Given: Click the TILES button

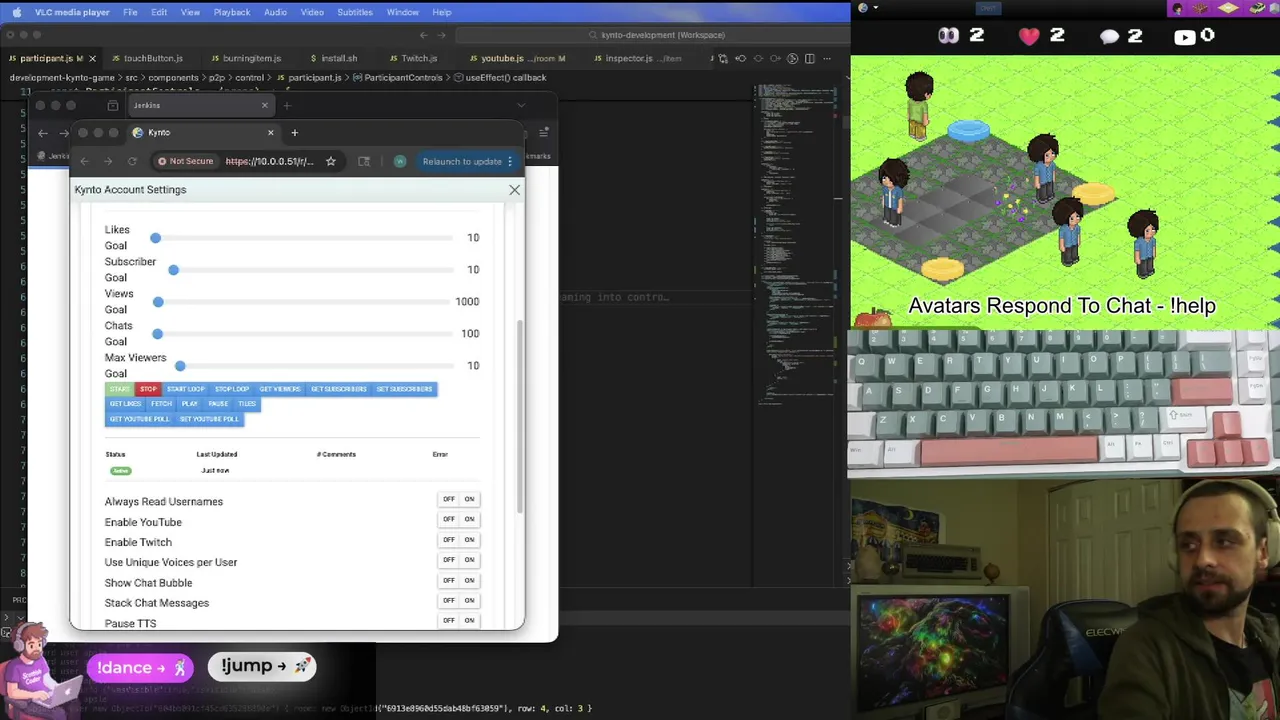Looking at the screenshot, I should 247,404.
